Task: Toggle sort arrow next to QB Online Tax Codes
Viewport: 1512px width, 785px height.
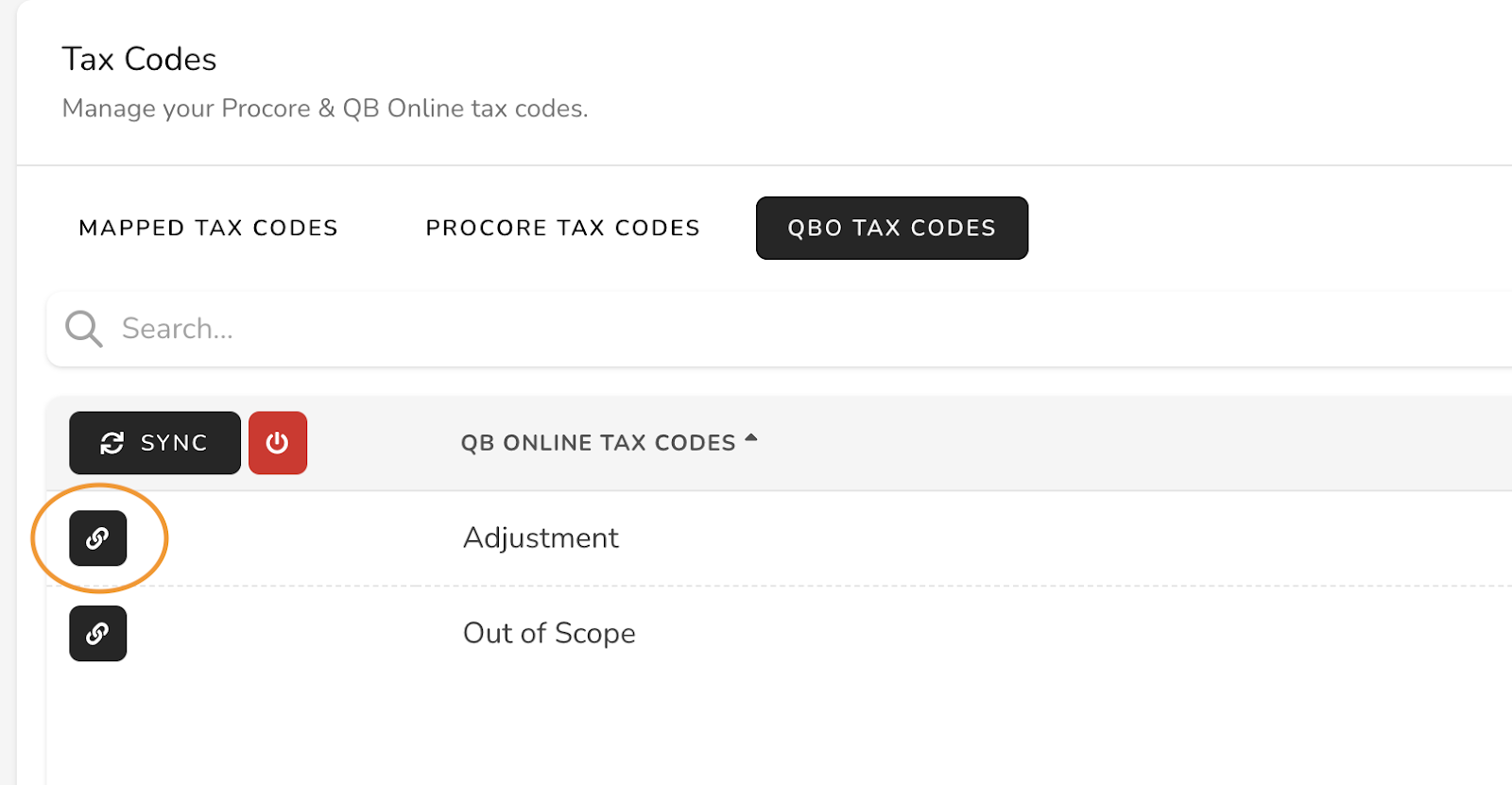Action: pyautogui.click(x=751, y=437)
